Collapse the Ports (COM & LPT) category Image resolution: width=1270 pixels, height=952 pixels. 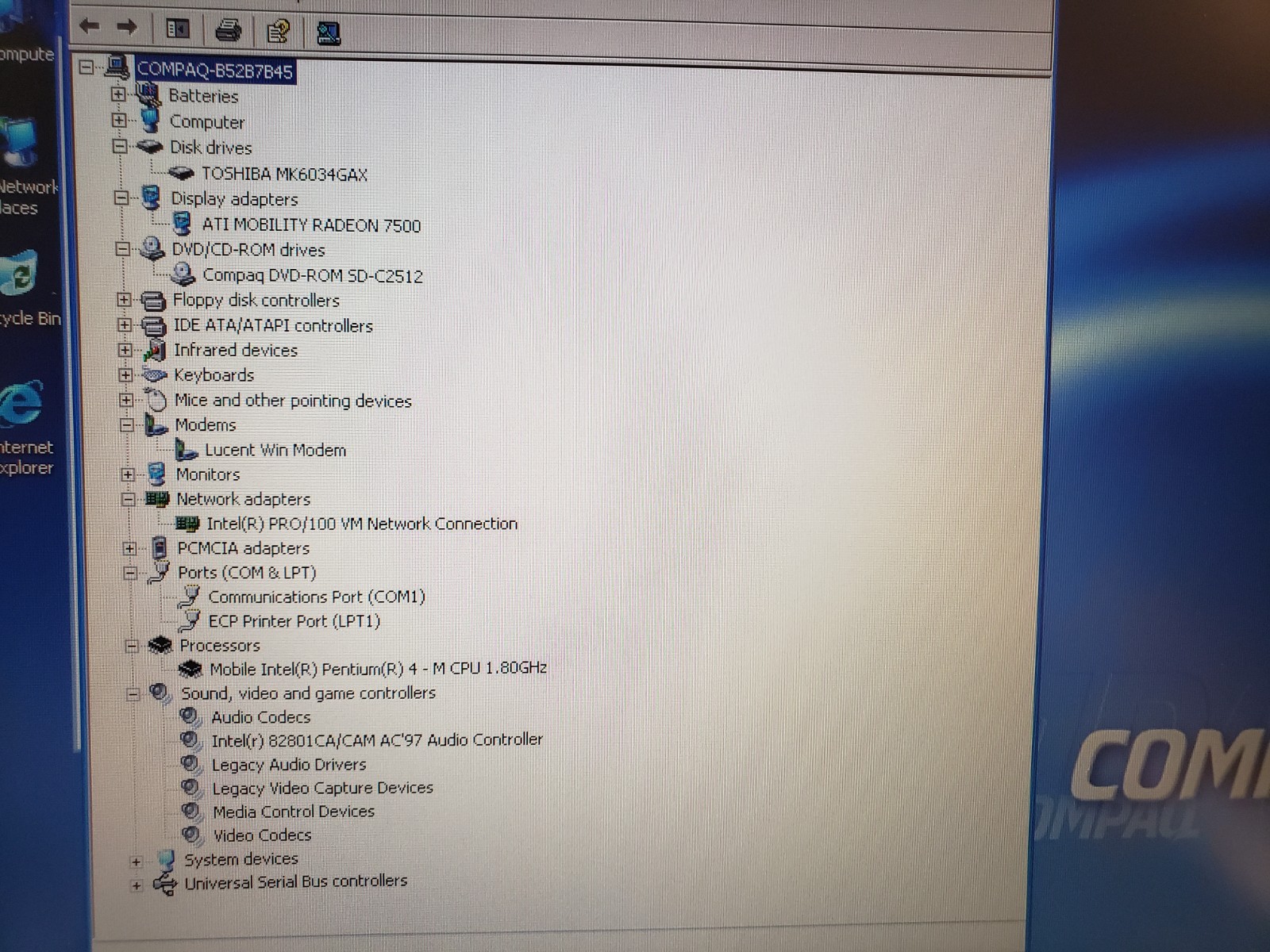tap(131, 573)
